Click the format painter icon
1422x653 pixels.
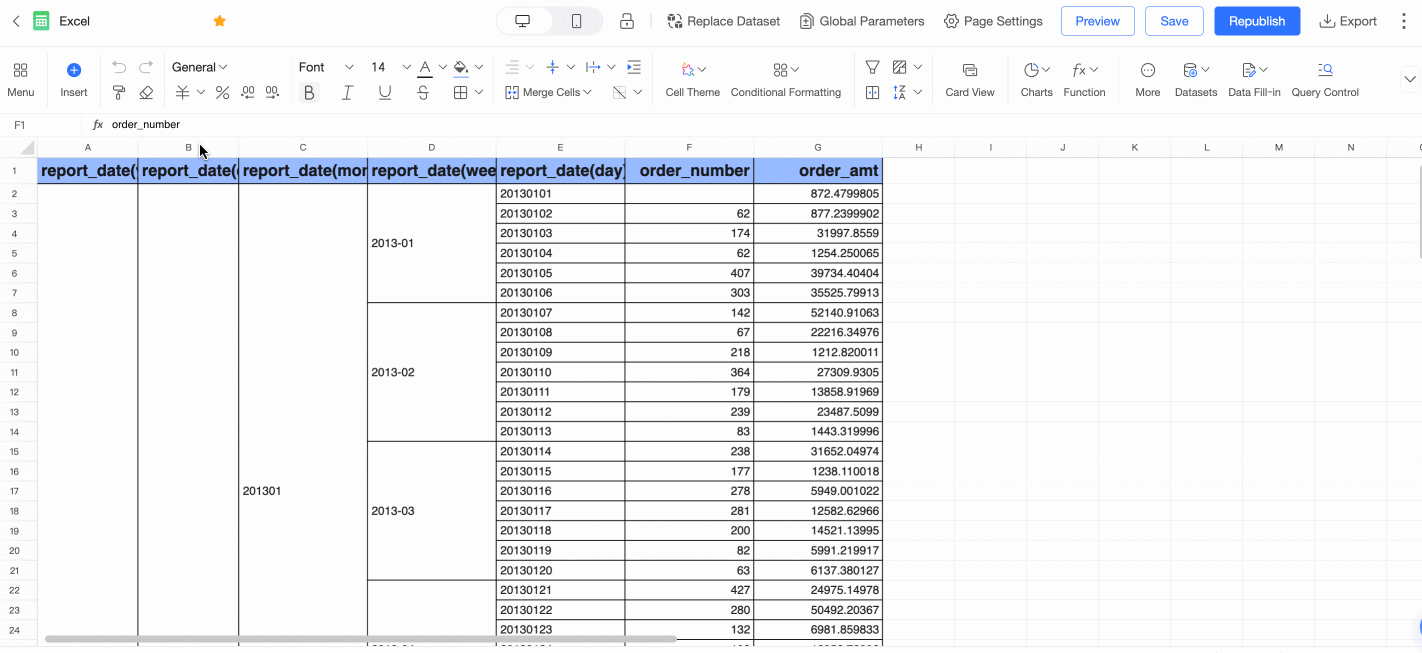click(x=119, y=93)
